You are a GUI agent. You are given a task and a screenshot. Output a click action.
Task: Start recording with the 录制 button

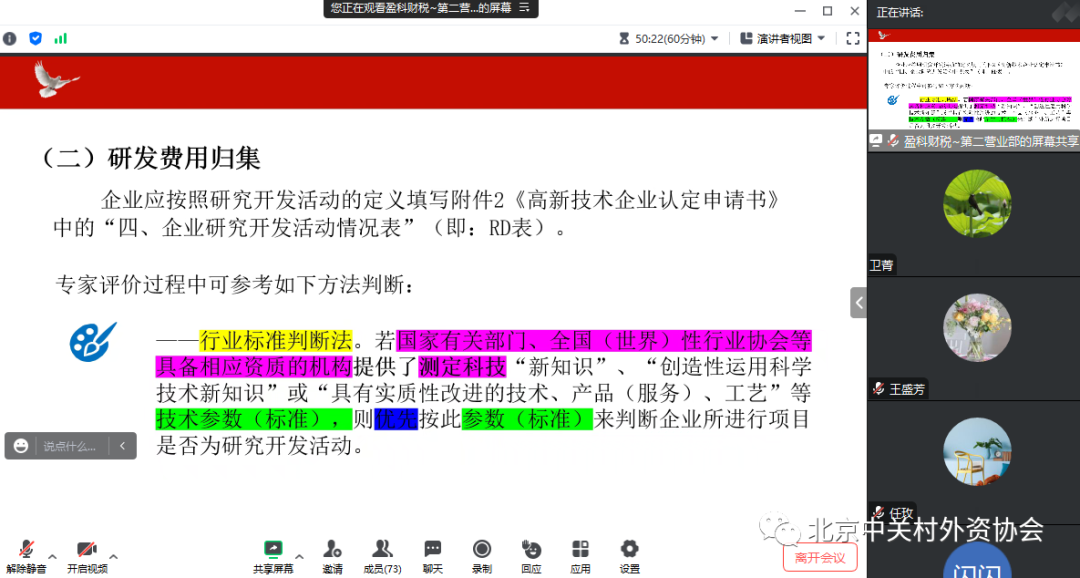coord(482,557)
